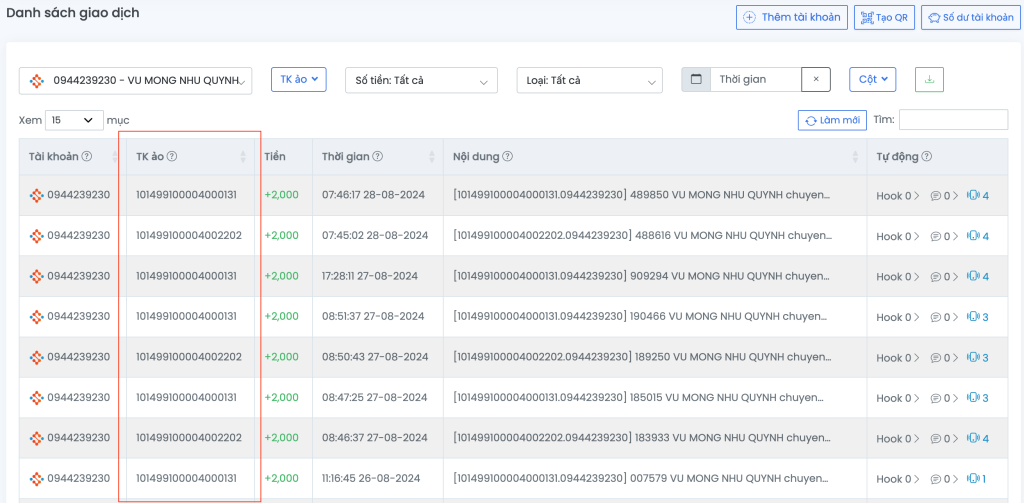Focus the Tìm search input field
The image size is (1024, 503).
953,120
